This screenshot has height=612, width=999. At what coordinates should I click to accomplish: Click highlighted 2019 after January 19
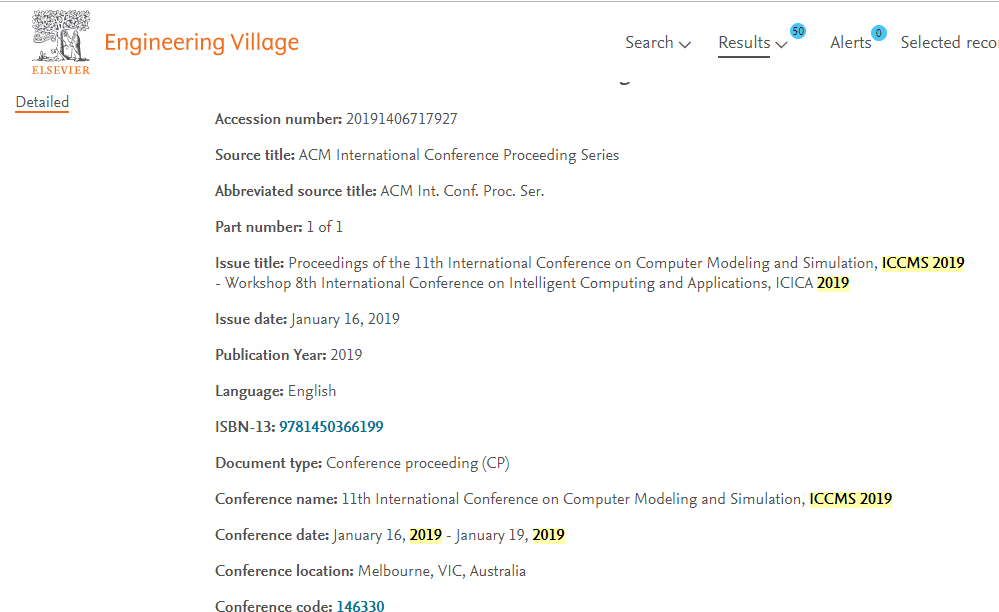pyautogui.click(x=549, y=535)
